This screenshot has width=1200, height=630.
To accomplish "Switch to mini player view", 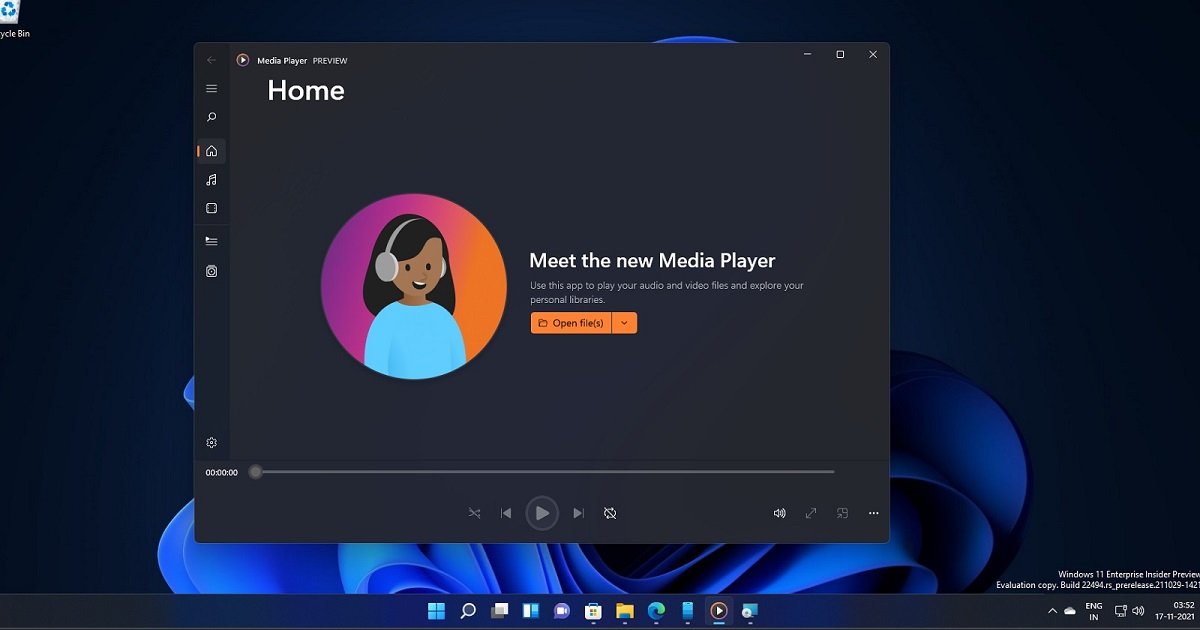I will click(842, 513).
